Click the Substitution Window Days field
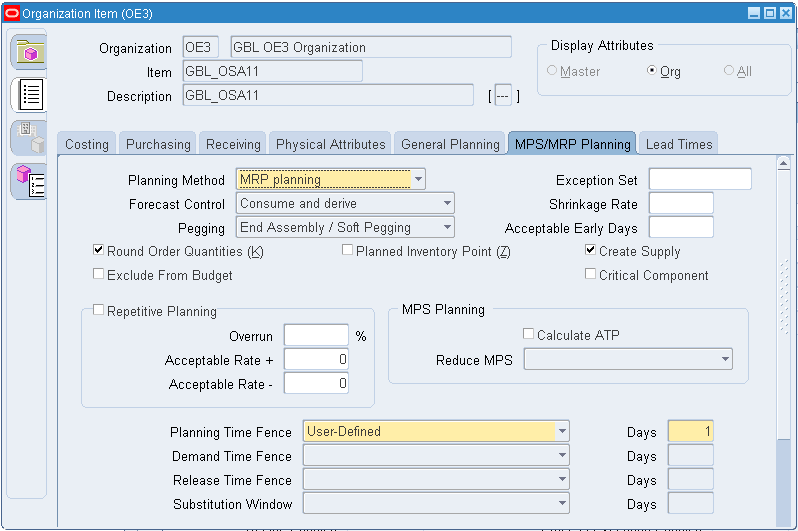798x531 pixels. pyautogui.click(x=691, y=503)
